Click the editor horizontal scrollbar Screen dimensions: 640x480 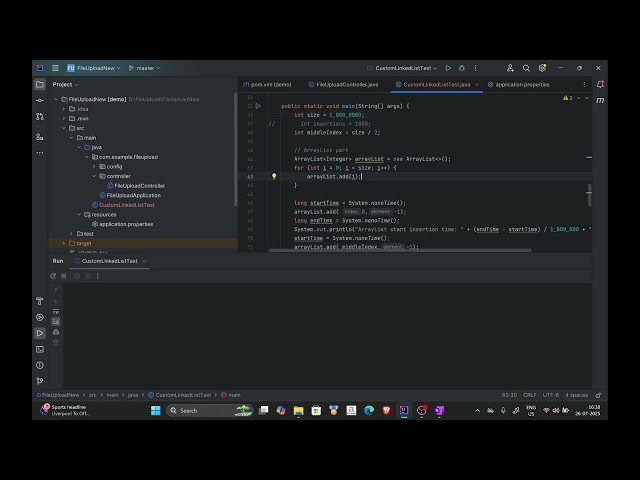(400, 250)
